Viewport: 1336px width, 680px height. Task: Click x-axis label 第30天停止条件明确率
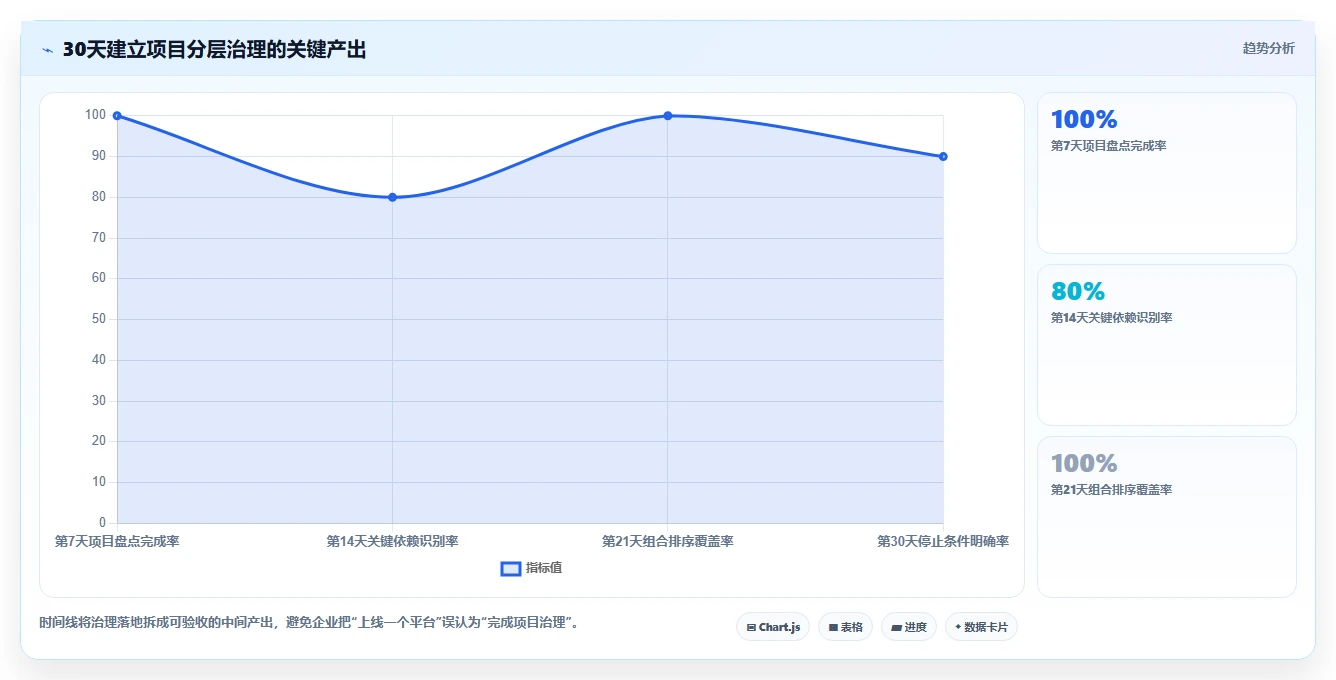pyautogui.click(x=943, y=541)
